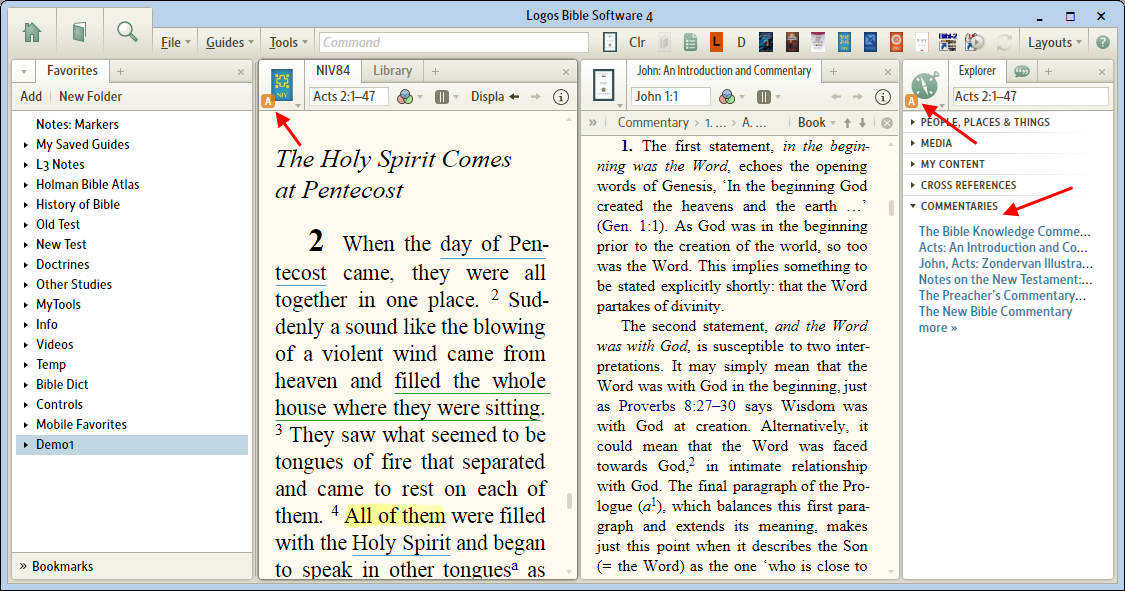Click Add in Favorites panel
1125x591 pixels.
point(31,96)
